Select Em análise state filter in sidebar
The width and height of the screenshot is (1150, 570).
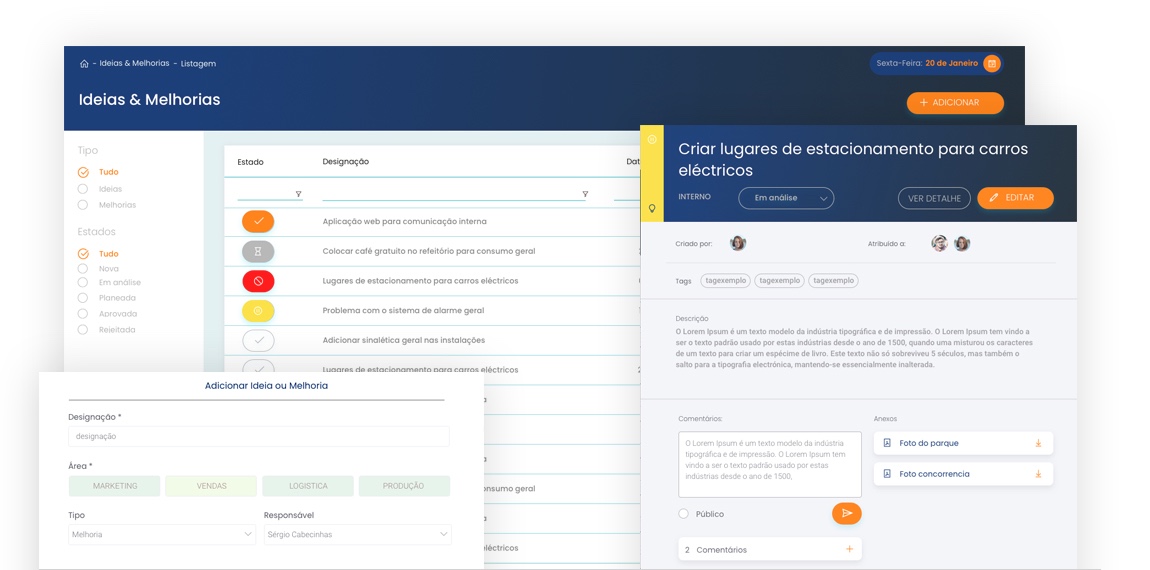point(83,282)
